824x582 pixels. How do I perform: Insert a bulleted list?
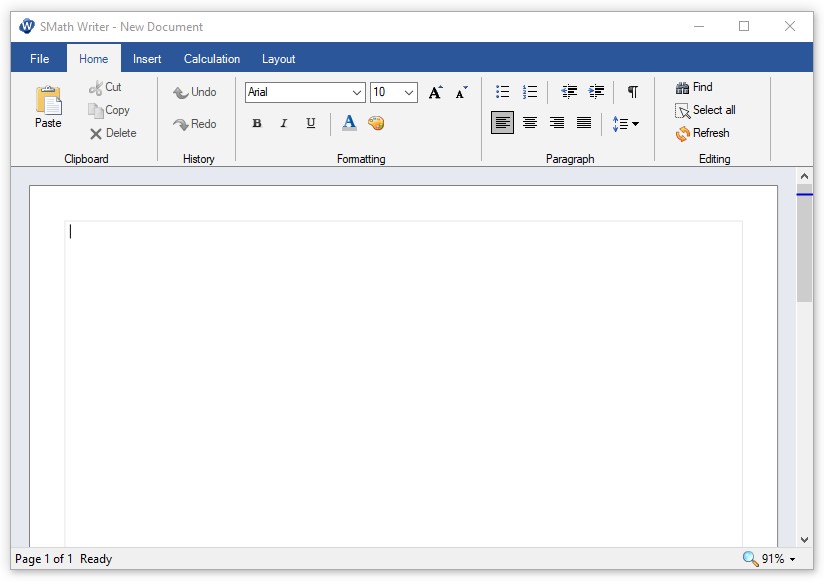[503, 92]
